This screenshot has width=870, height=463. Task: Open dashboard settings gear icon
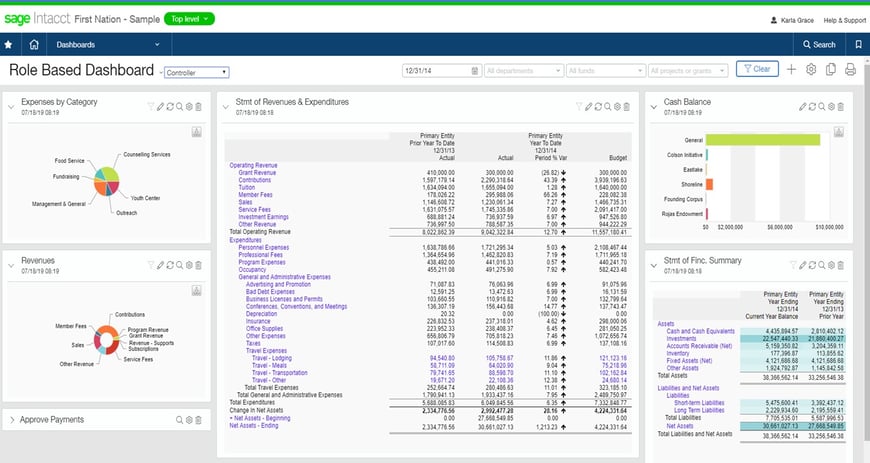(x=811, y=69)
